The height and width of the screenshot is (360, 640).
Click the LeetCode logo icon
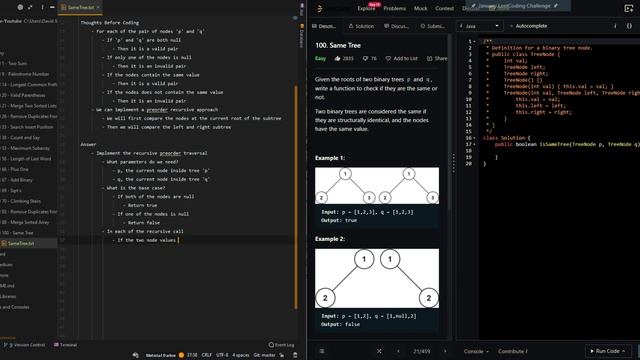point(320,8)
